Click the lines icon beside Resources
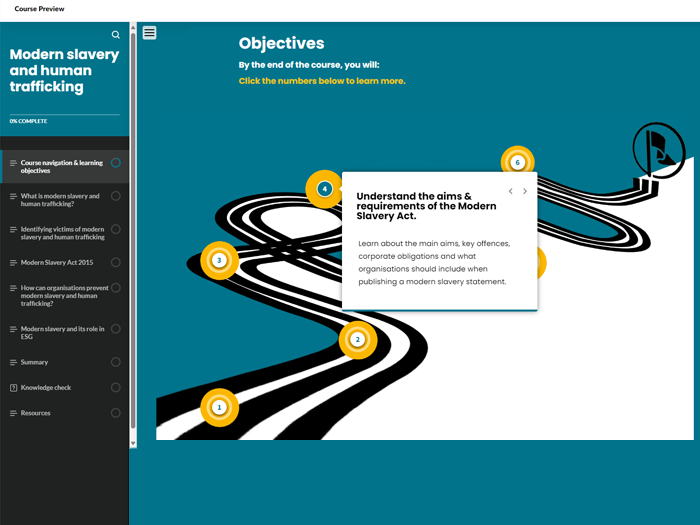Viewport: 700px width, 525px height. tap(13, 413)
